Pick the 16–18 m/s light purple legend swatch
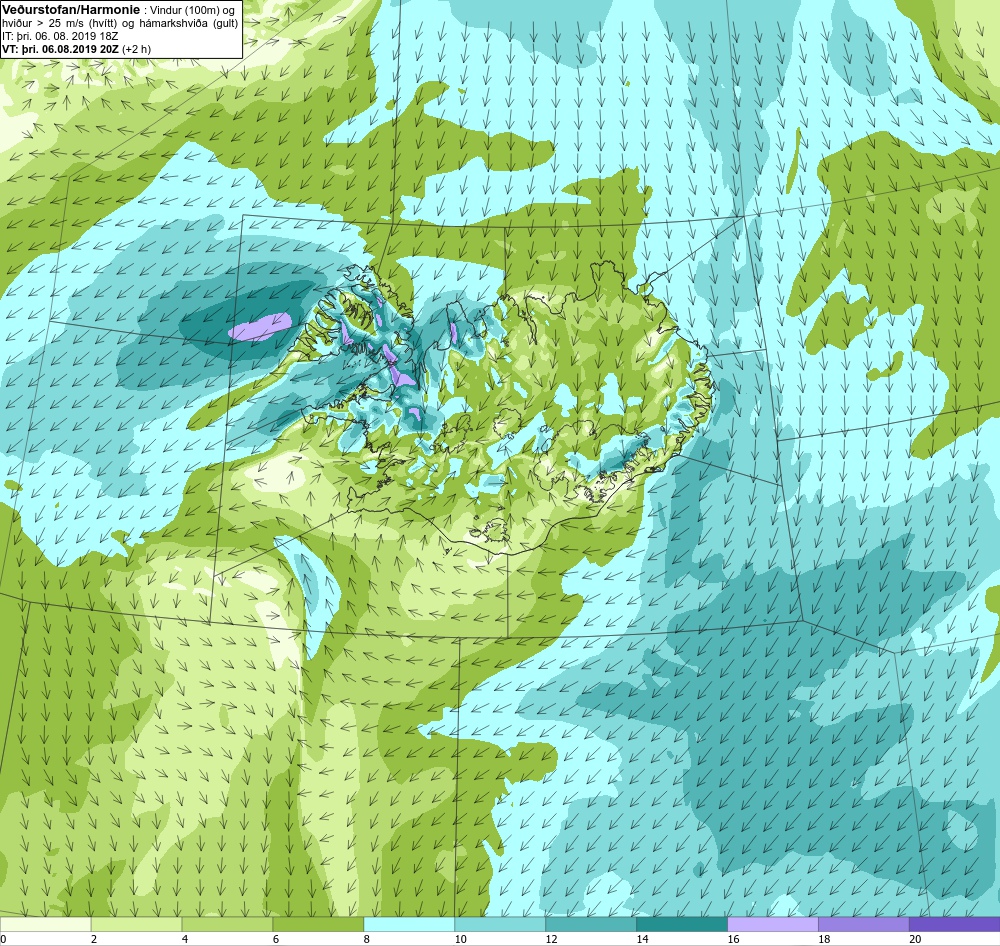The height and width of the screenshot is (946, 1000). point(772,924)
